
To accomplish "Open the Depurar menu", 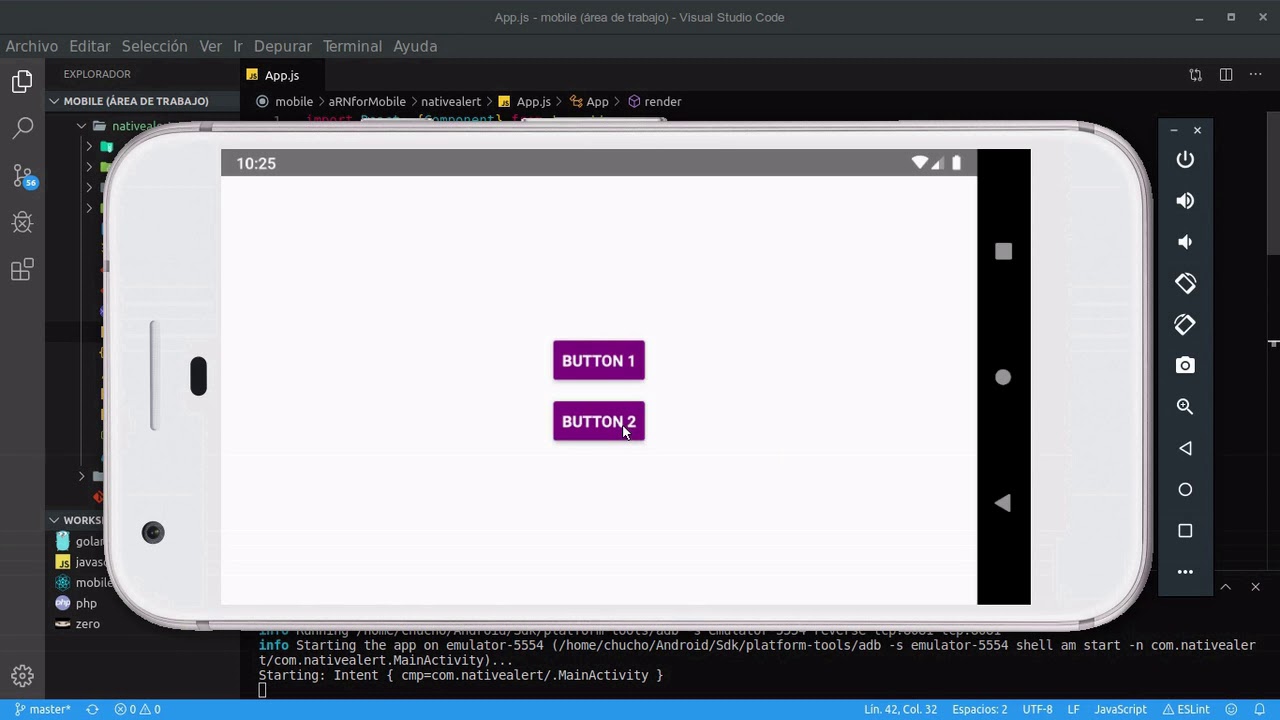I will click(x=283, y=46).
